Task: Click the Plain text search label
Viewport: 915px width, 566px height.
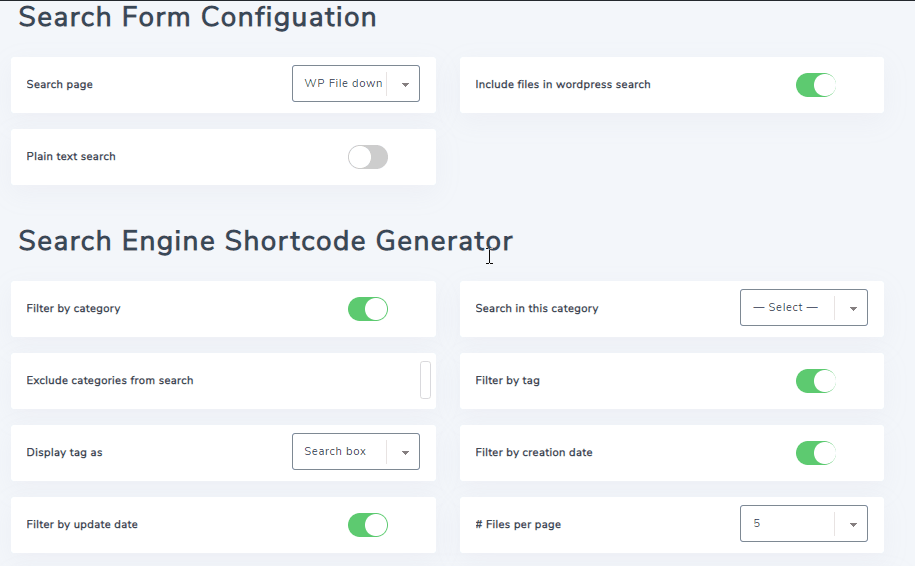Action: coord(71,157)
